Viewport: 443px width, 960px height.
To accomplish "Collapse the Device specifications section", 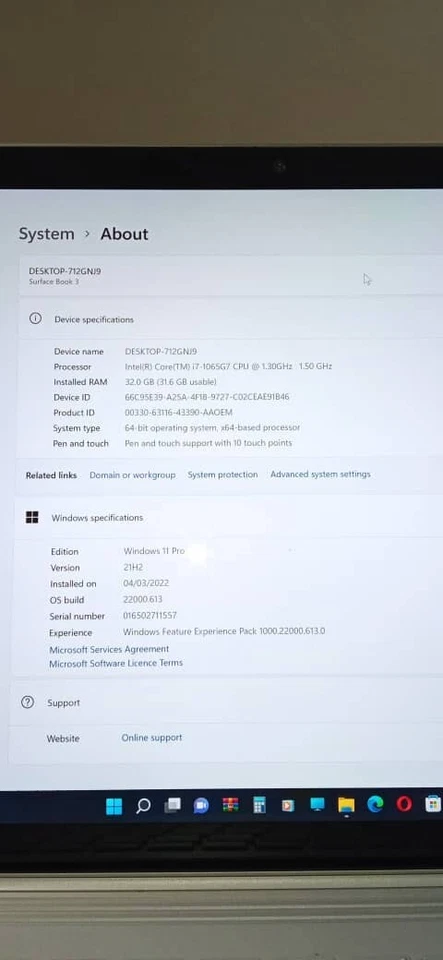I will tap(230, 319).
